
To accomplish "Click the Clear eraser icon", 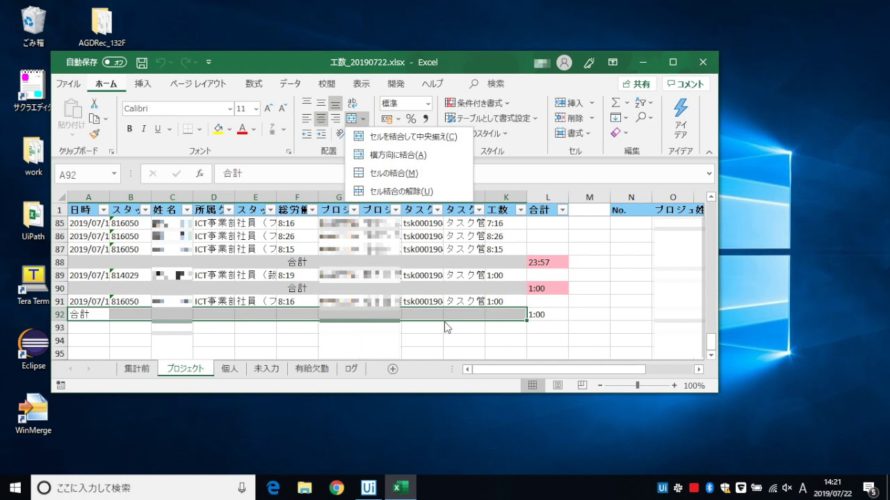I will click(x=616, y=132).
